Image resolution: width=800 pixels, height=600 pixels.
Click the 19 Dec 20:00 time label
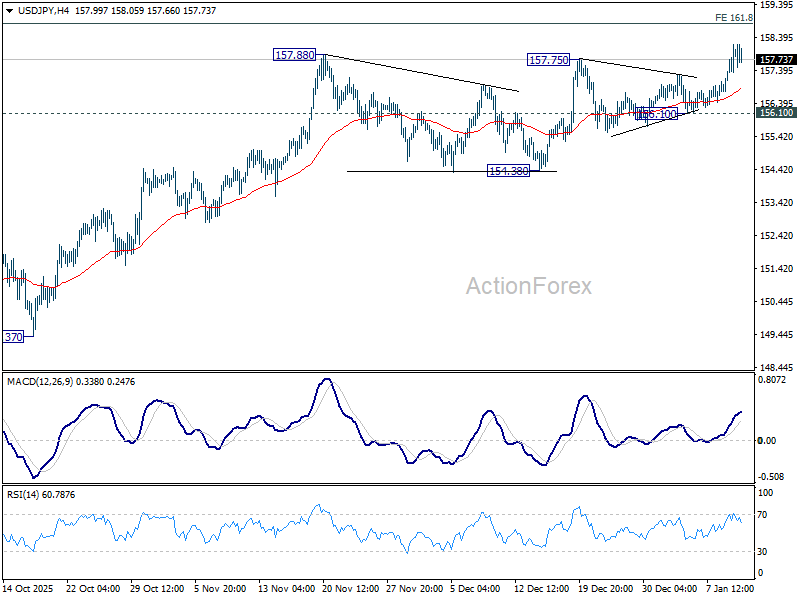click(x=606, y=588)
